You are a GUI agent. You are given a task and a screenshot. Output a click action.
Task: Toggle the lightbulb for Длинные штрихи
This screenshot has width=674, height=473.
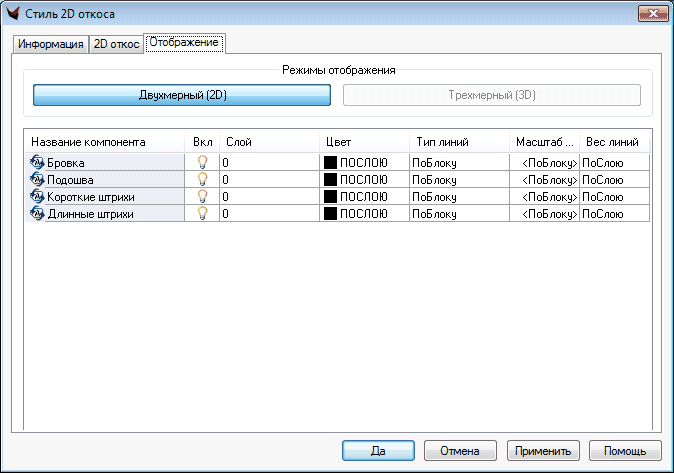tap(202, 213)
